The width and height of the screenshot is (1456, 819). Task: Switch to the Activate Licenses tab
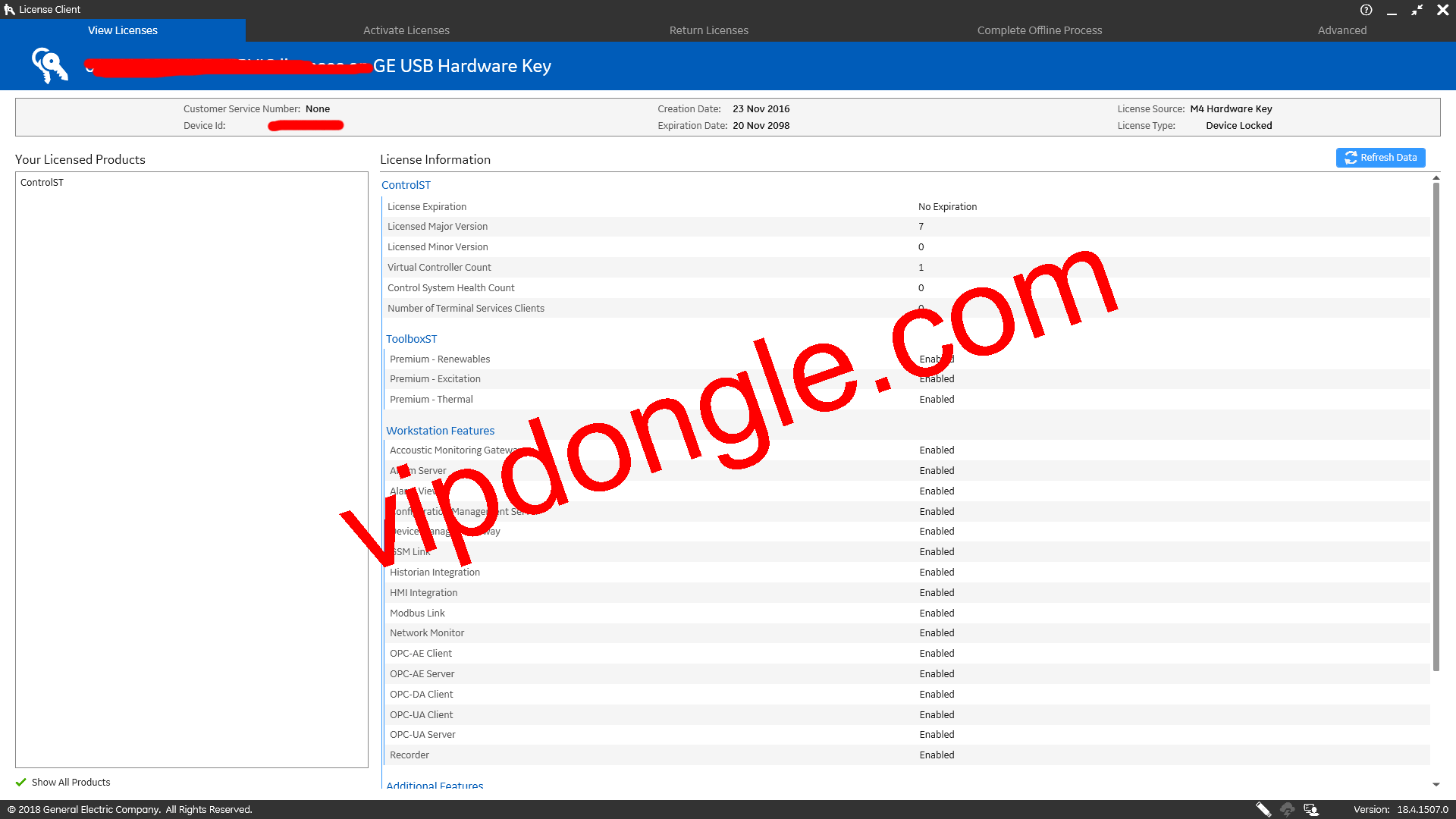[406, 30]
